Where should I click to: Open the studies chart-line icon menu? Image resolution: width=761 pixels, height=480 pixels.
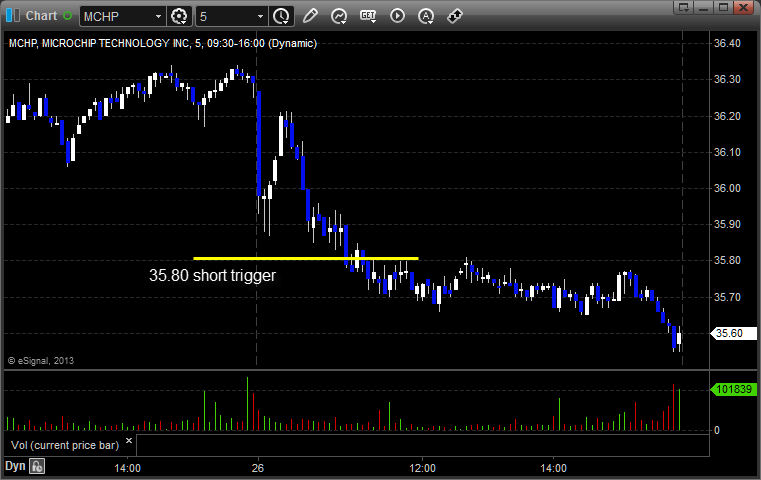(339, 16)
